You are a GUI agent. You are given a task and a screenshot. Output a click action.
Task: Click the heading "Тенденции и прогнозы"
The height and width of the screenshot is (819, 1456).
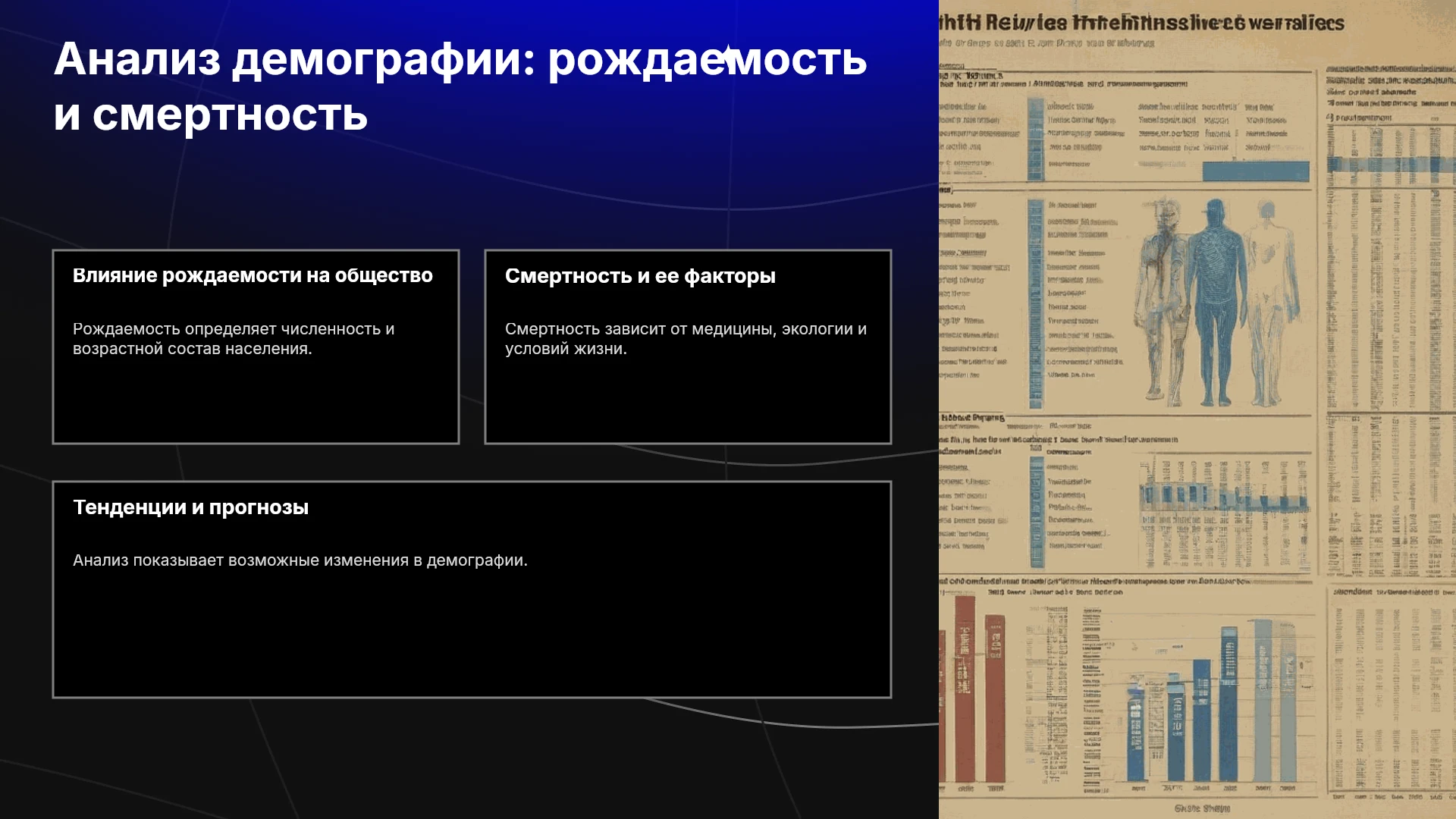tap(190, 507)
